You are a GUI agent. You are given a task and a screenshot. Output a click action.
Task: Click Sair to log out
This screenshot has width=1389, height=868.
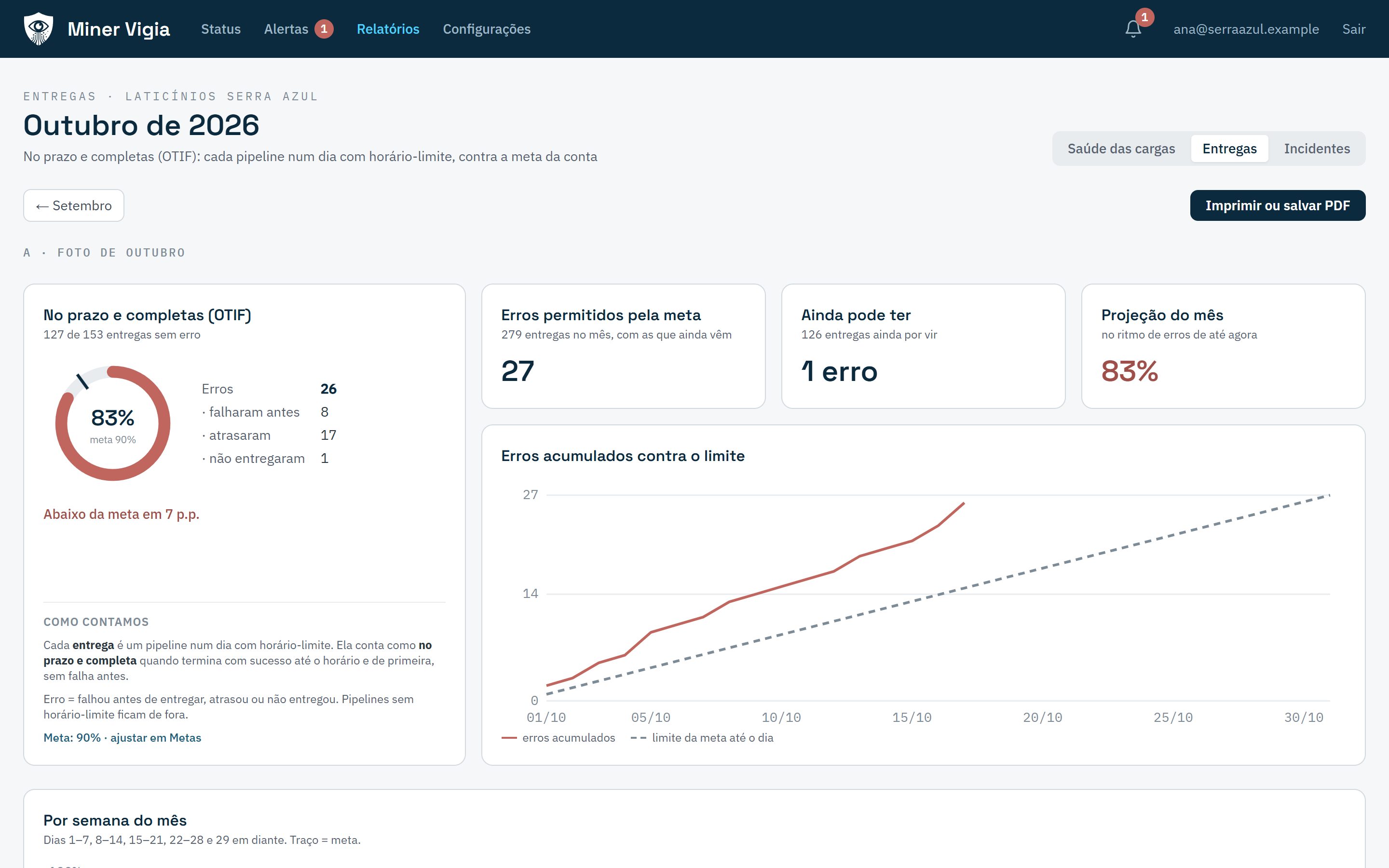point(1353,29)
